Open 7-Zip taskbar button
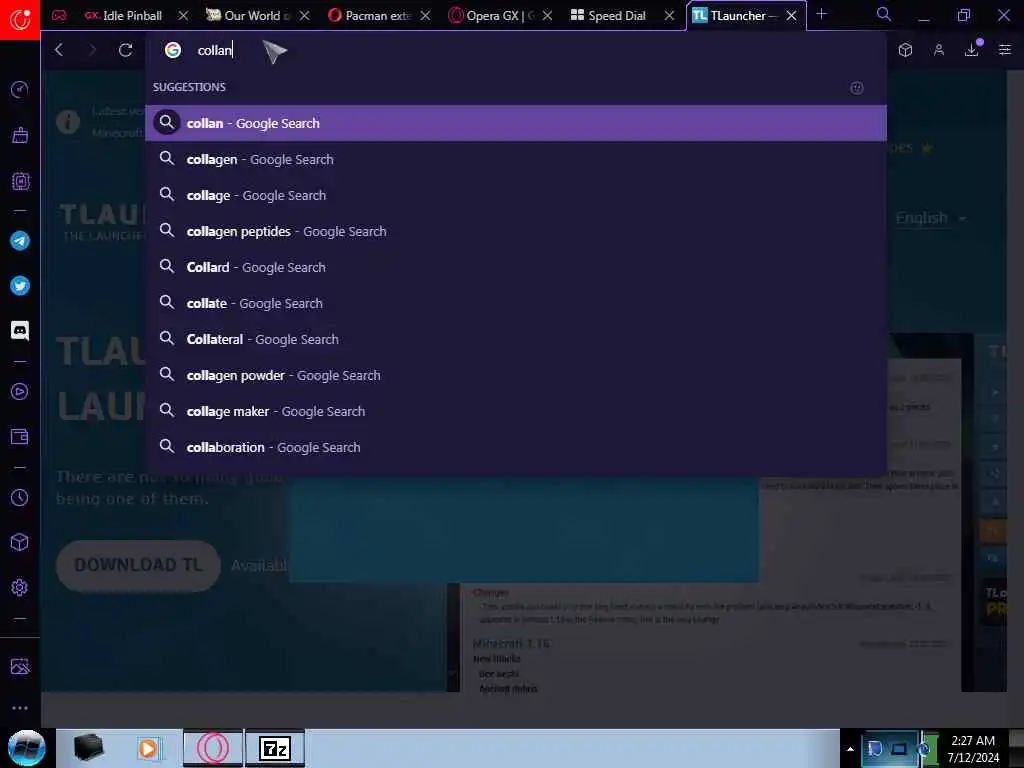 click(x=275, y=748)
